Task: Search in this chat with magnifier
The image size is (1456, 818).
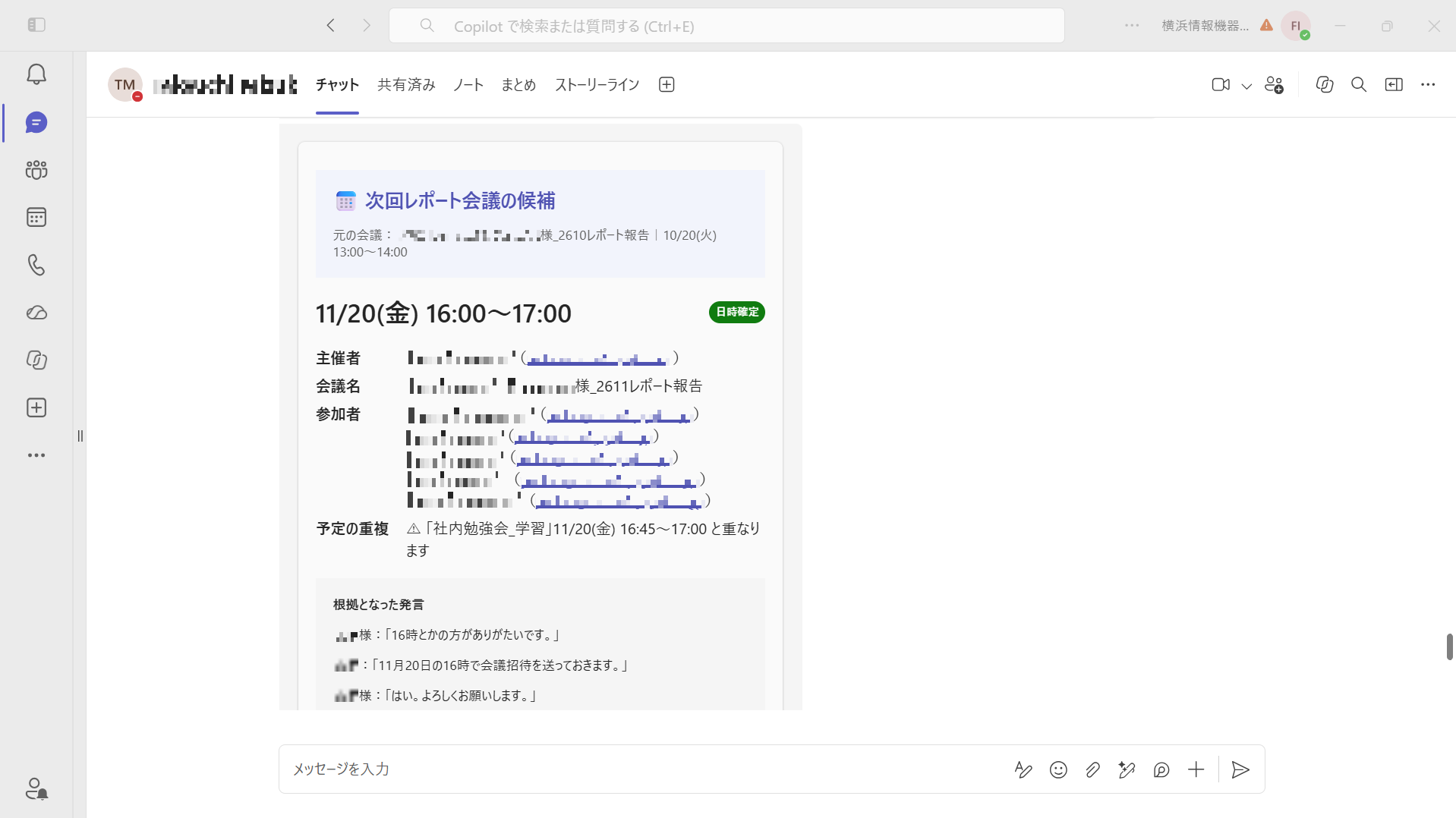Action: 1359,85
